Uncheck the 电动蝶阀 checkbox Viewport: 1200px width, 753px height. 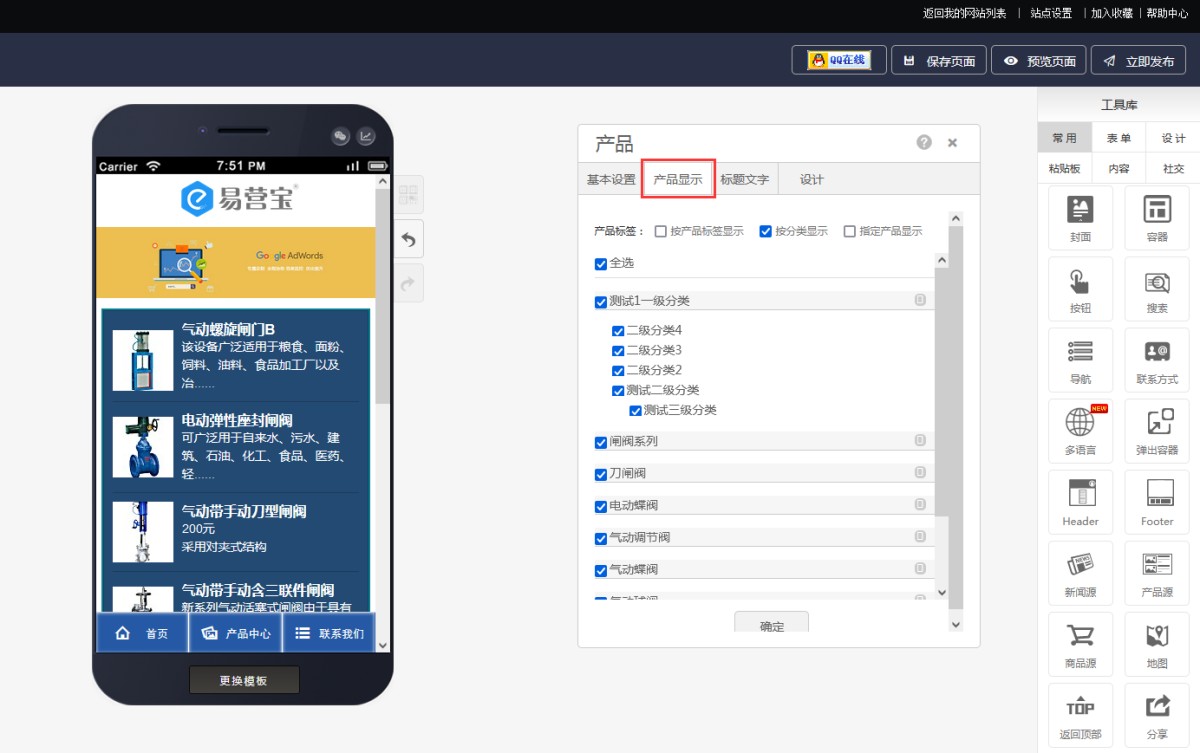tap(601, 506)
